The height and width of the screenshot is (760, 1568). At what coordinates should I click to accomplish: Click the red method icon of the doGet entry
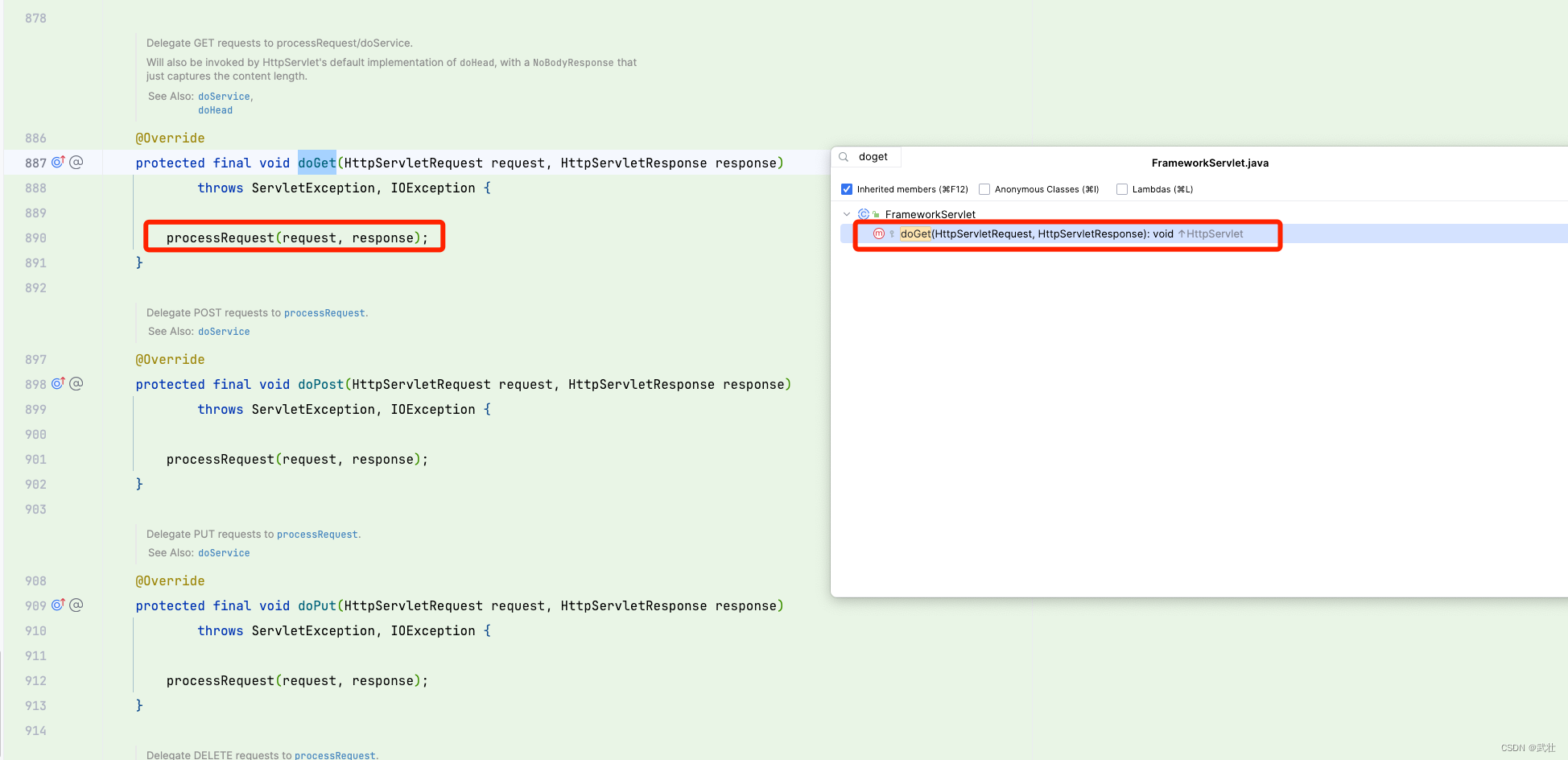pyautogui.click(x=879, y=233)
